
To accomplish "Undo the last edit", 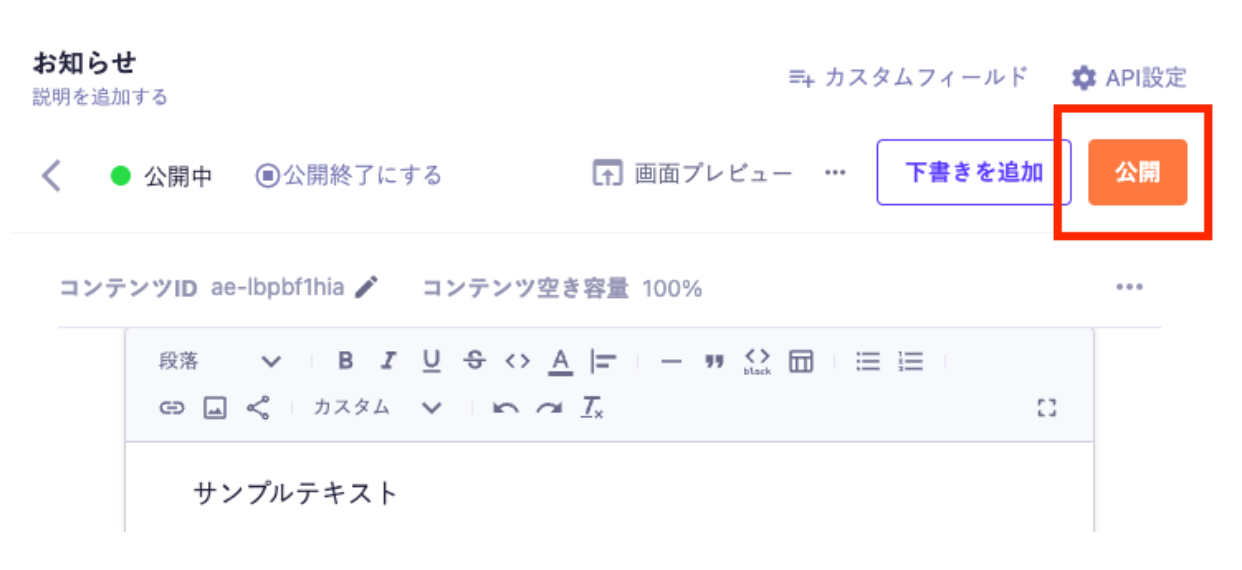I will (x=506, y=408).
